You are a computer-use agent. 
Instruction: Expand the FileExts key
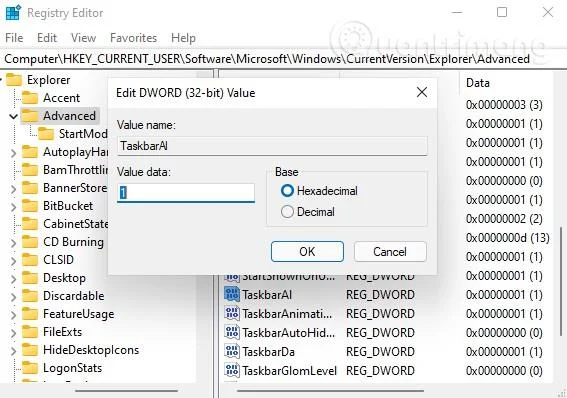[13, 333]
